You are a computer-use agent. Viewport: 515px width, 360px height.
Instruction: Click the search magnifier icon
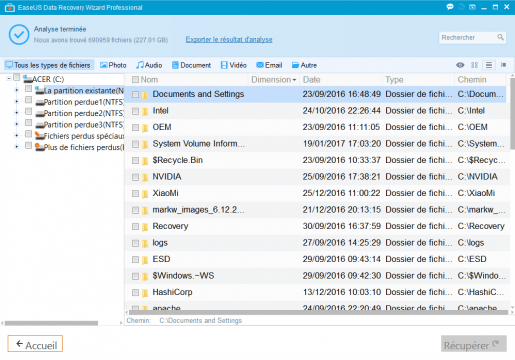pos(500,37)
